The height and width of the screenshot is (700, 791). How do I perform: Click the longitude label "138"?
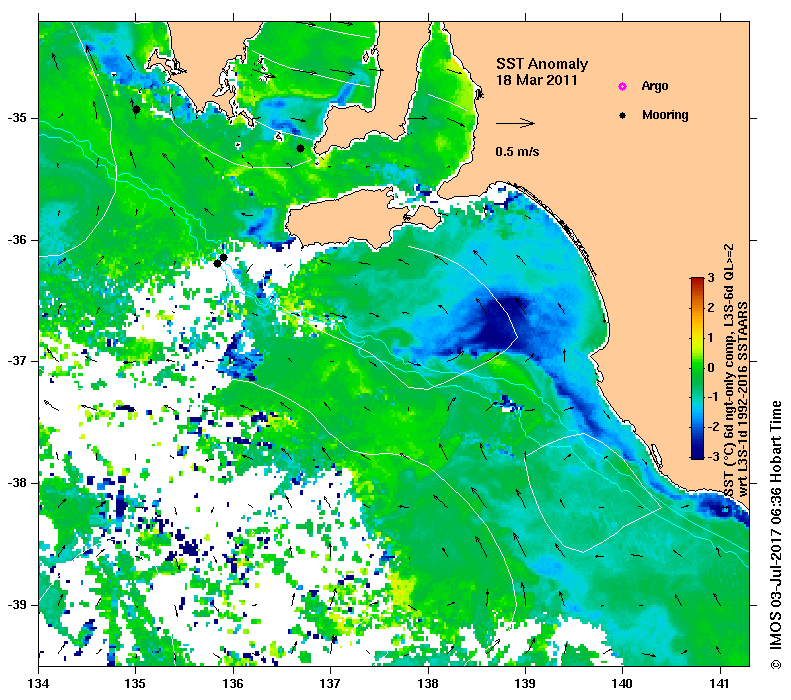click(x=428, y=684)
